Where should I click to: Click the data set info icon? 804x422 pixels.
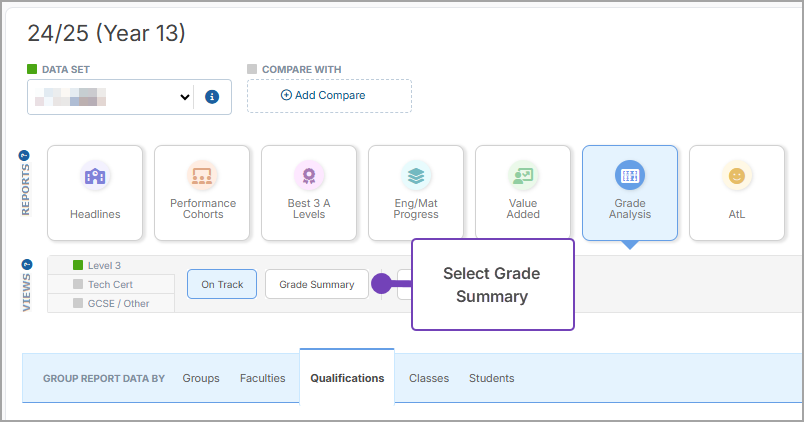[x=212, y=97]
